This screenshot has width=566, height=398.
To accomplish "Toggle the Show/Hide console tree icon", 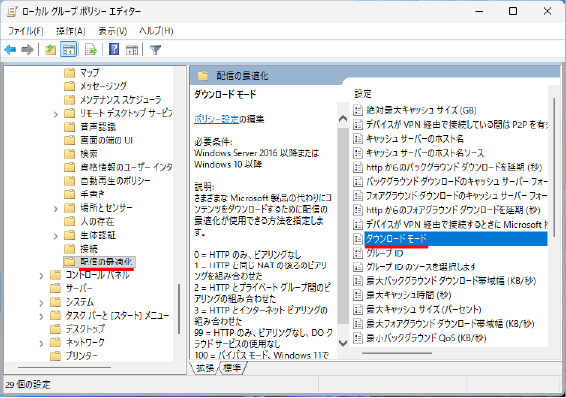I will point(68,49).
